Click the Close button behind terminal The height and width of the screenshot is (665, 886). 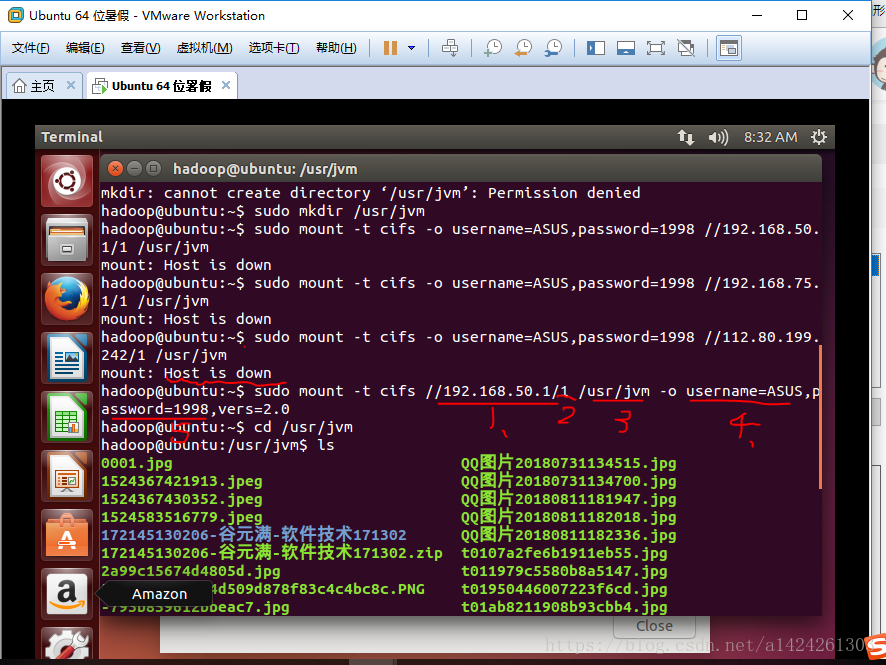(x=654, y=626)
